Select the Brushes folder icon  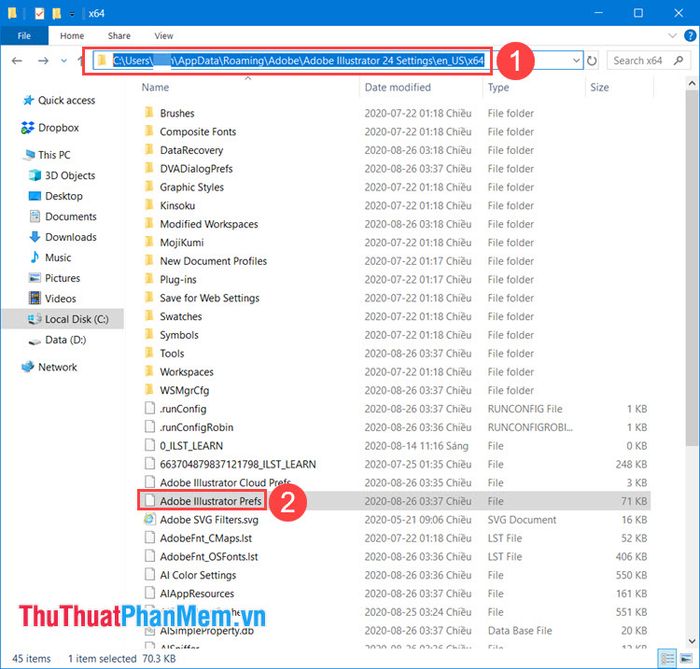click(x=149, y=112)
